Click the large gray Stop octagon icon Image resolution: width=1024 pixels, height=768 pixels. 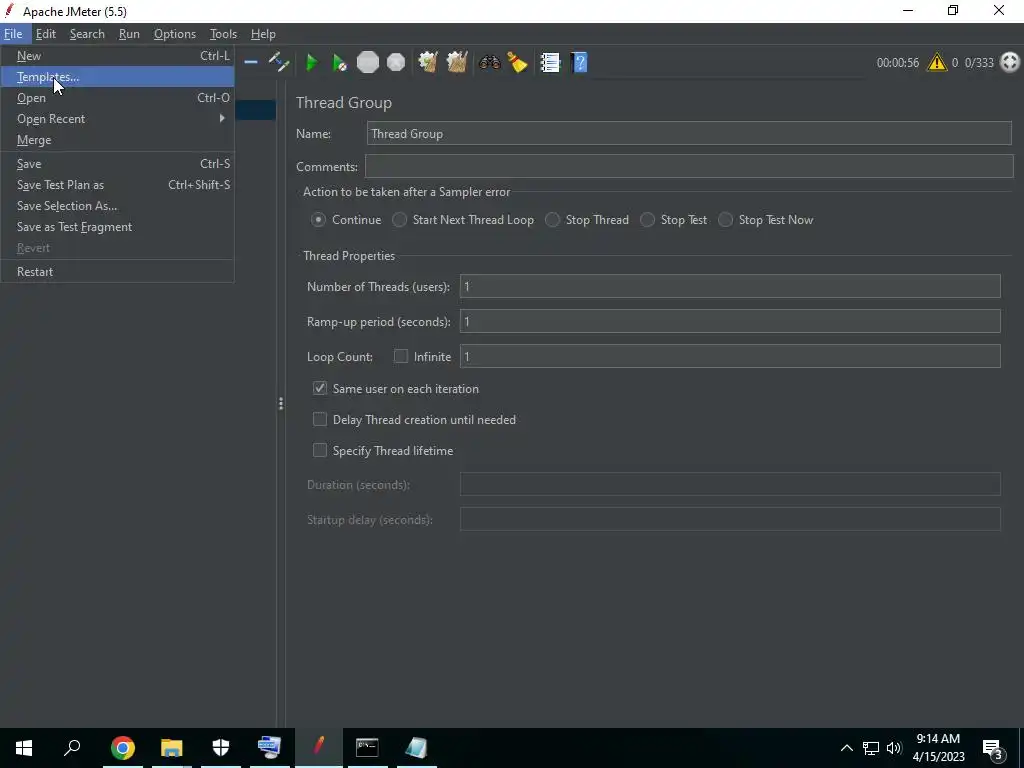pos(368,63)
